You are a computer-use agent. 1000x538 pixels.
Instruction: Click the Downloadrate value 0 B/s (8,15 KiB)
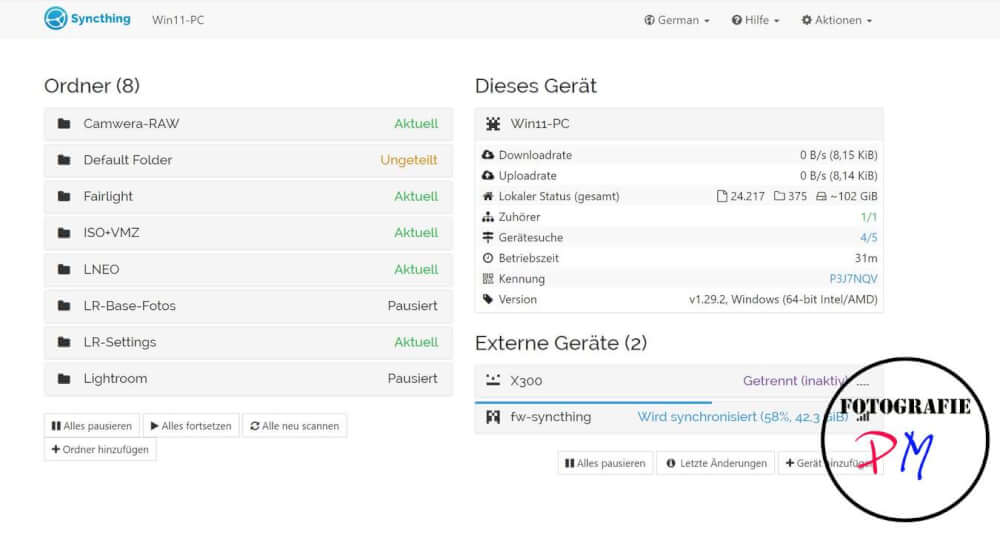839,155
